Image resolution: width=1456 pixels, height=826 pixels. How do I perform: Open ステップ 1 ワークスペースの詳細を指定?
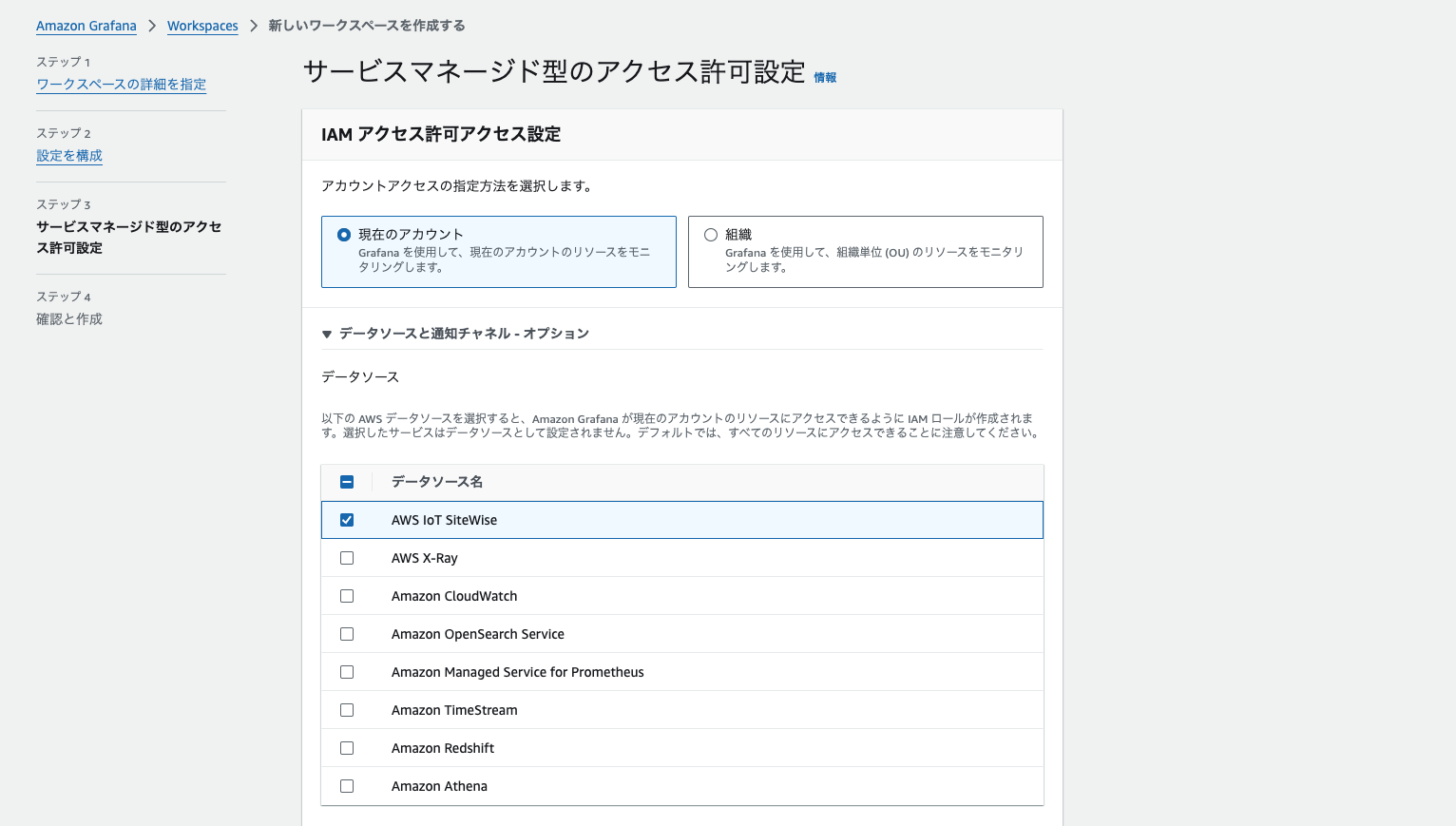pyautogui.click(x=121, y=84)
